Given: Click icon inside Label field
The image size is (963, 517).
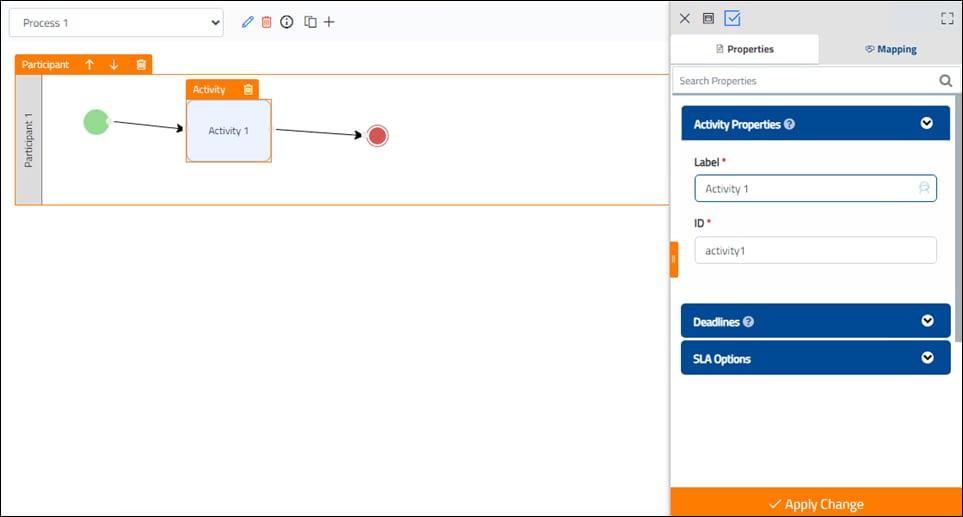Looking at the screenshot, I should 924,188.
